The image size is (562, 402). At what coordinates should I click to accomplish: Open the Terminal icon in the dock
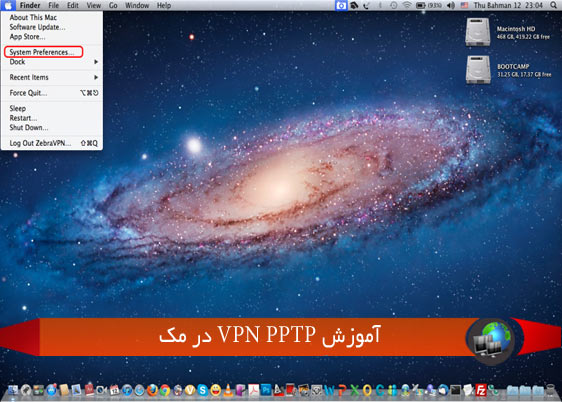(456, 390)
